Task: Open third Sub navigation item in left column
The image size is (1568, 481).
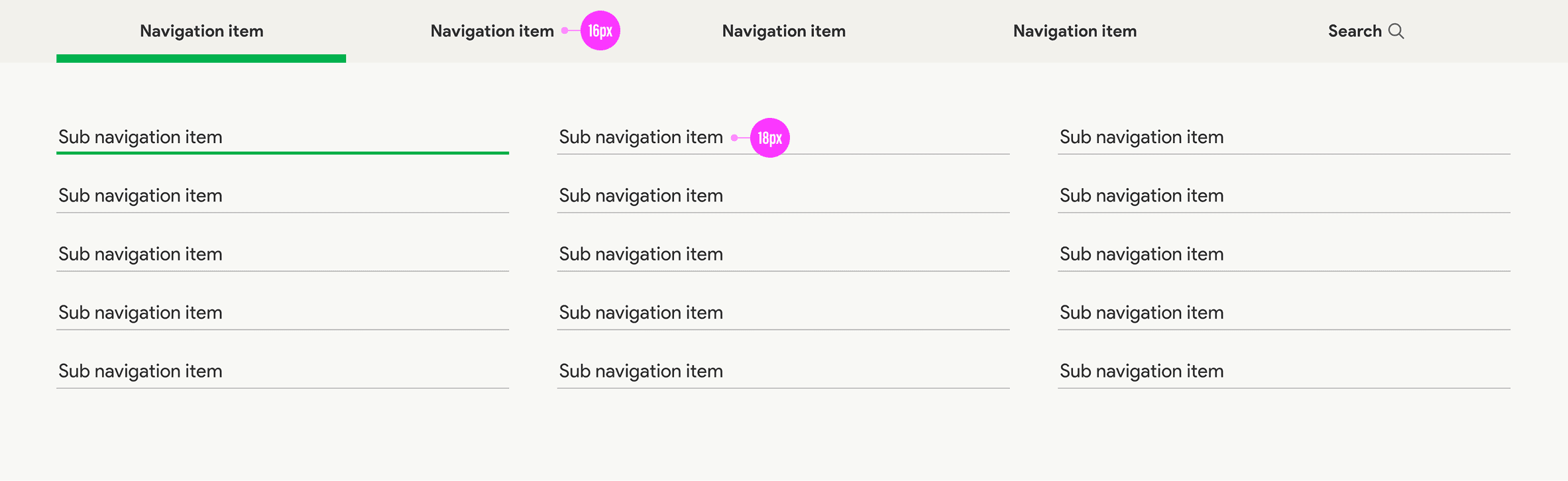Action: tap(140, 254)
